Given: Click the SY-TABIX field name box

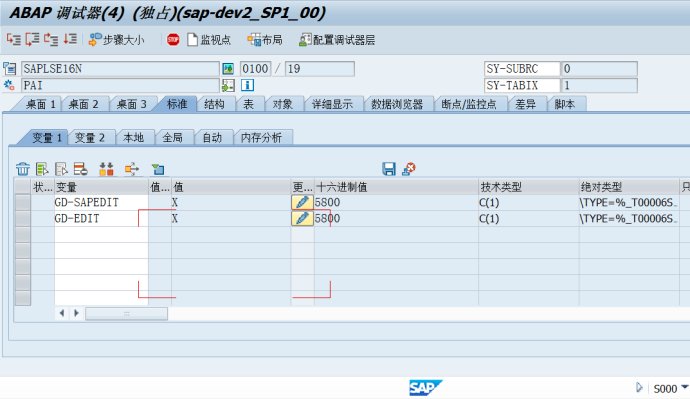Looking at the screenshot, I should [x=521, y=85].
